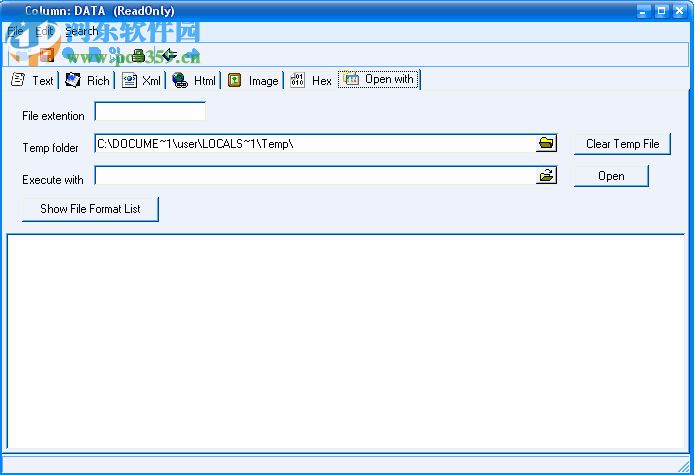695x475 pixels.
Task: Click the Clear Temp File button
Action: click(x=622, y=144)
